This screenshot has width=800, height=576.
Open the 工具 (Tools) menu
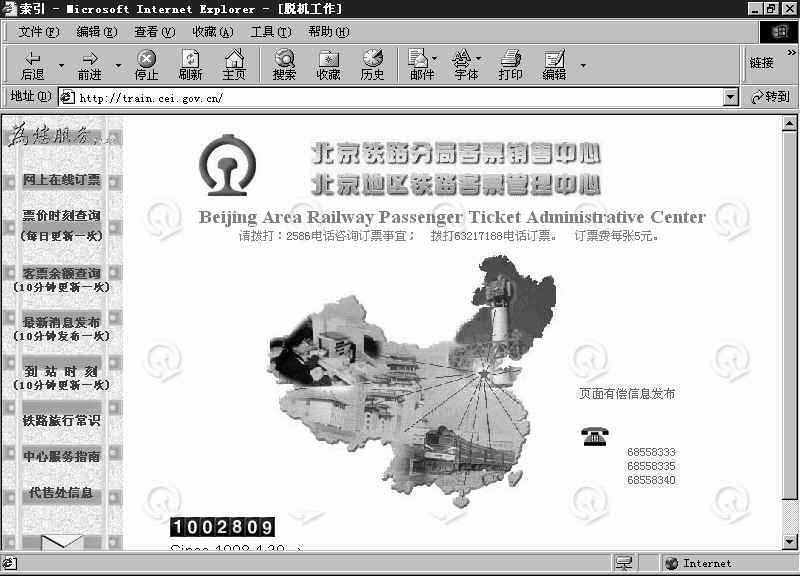click(x=268, y=31)
